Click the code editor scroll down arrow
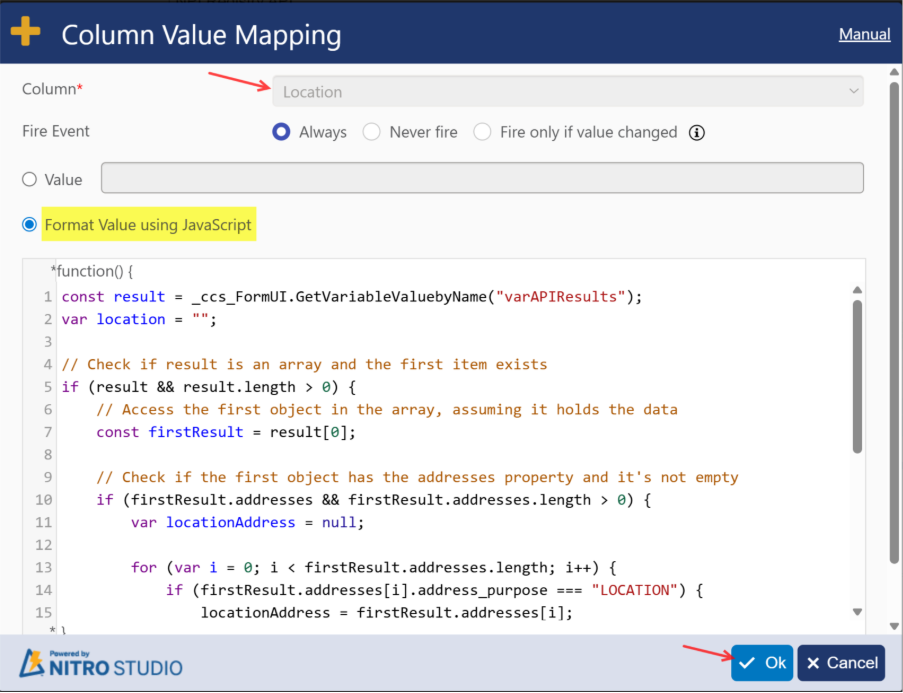This screenshot has width=903, height=693. [856, 611]
